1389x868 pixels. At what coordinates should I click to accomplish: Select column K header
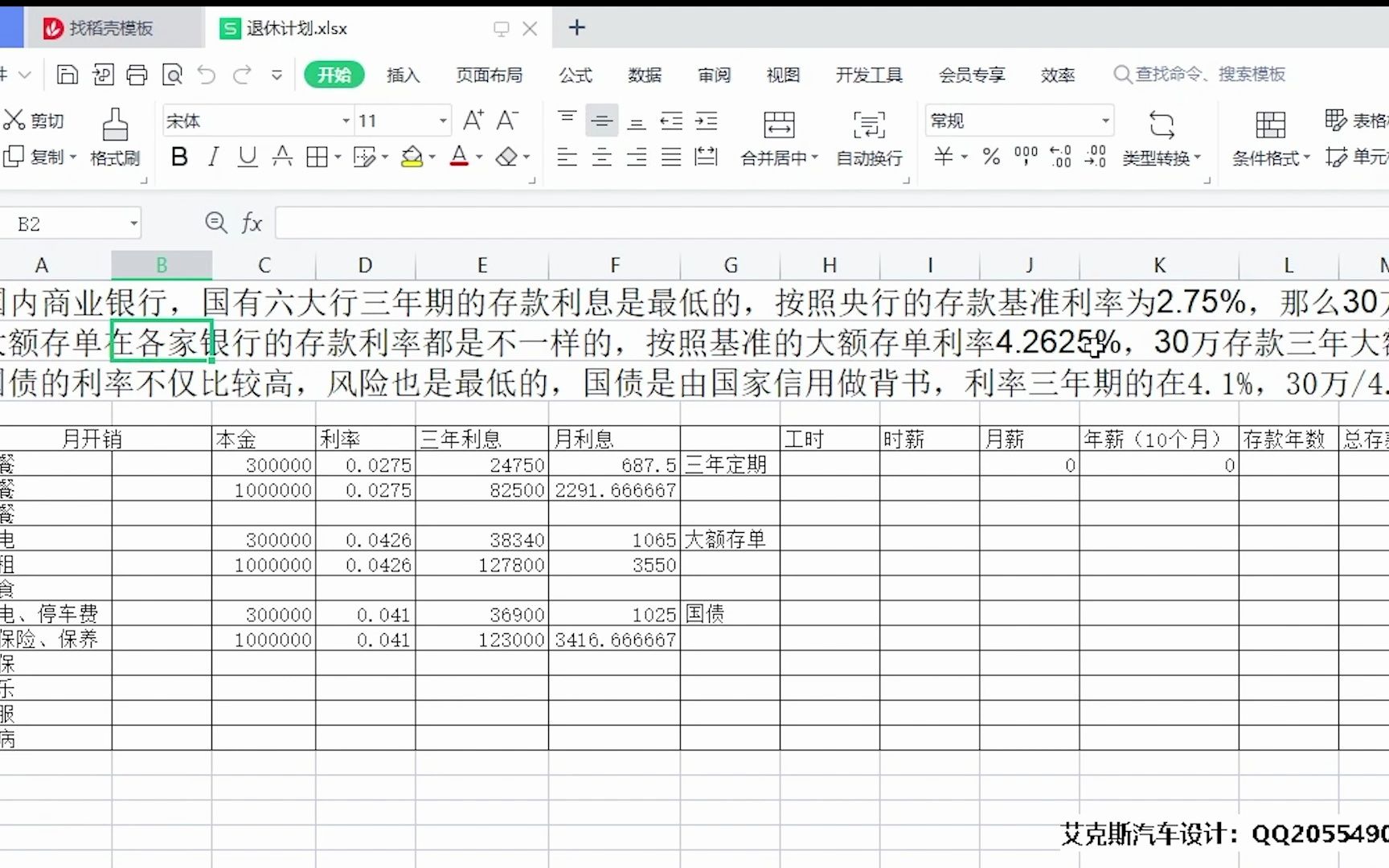(1158, 265)
